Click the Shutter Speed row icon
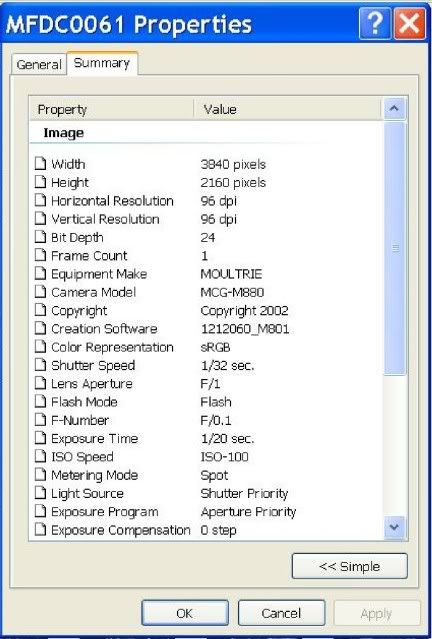The width and height of the screenshot is (432, 639). (40, 365)
